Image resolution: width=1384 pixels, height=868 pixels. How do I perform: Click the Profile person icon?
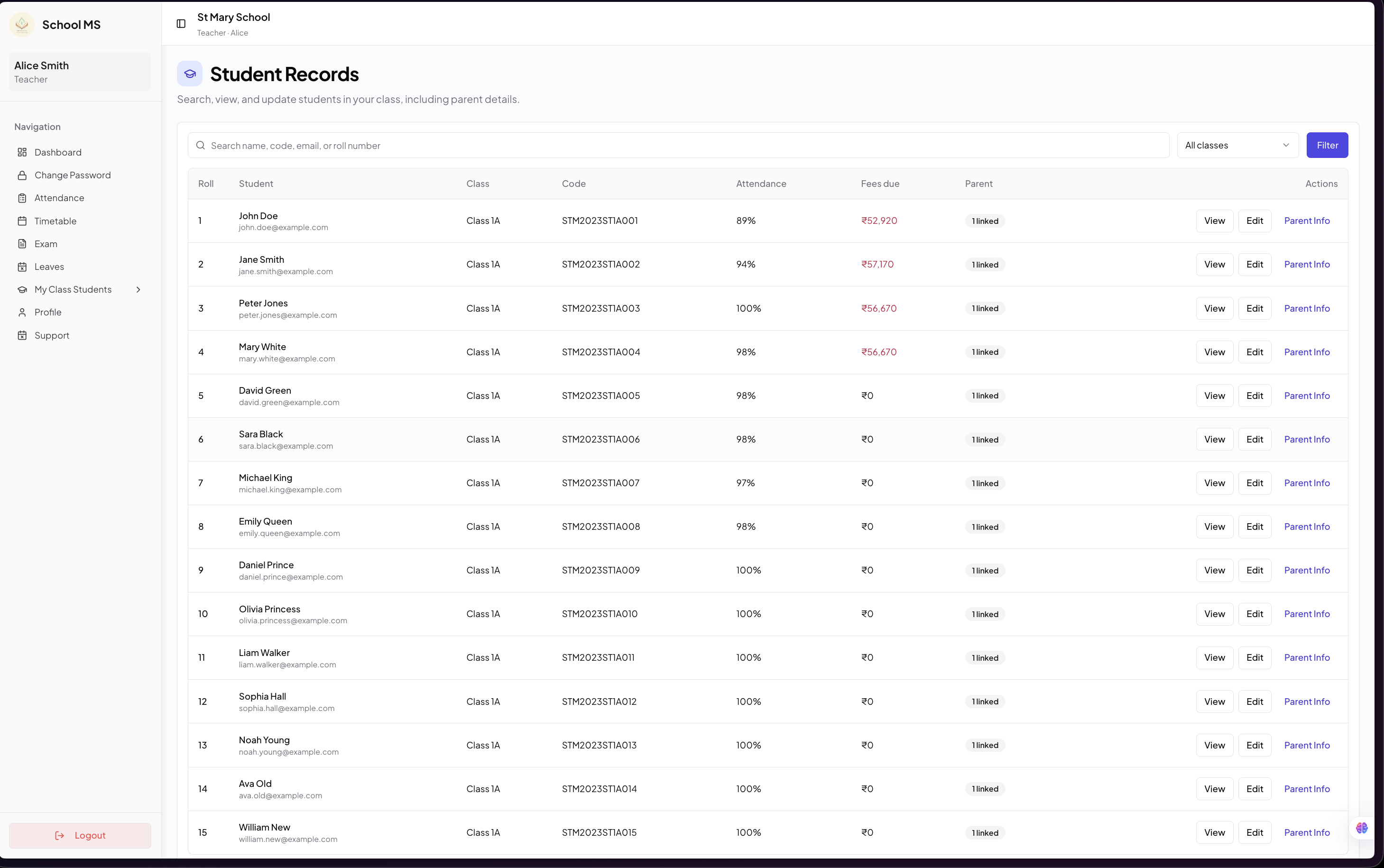[x=22, y=312]
